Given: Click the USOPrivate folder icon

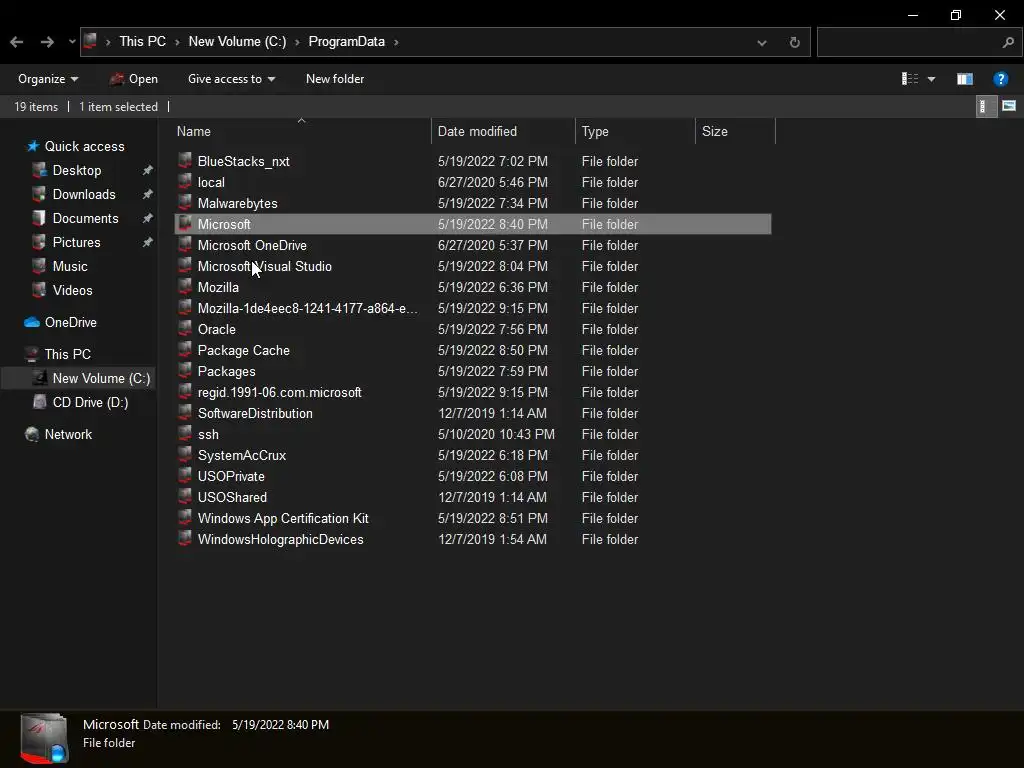Looking at the screenshot, I should pyautogui.click(x=185, y=476).
